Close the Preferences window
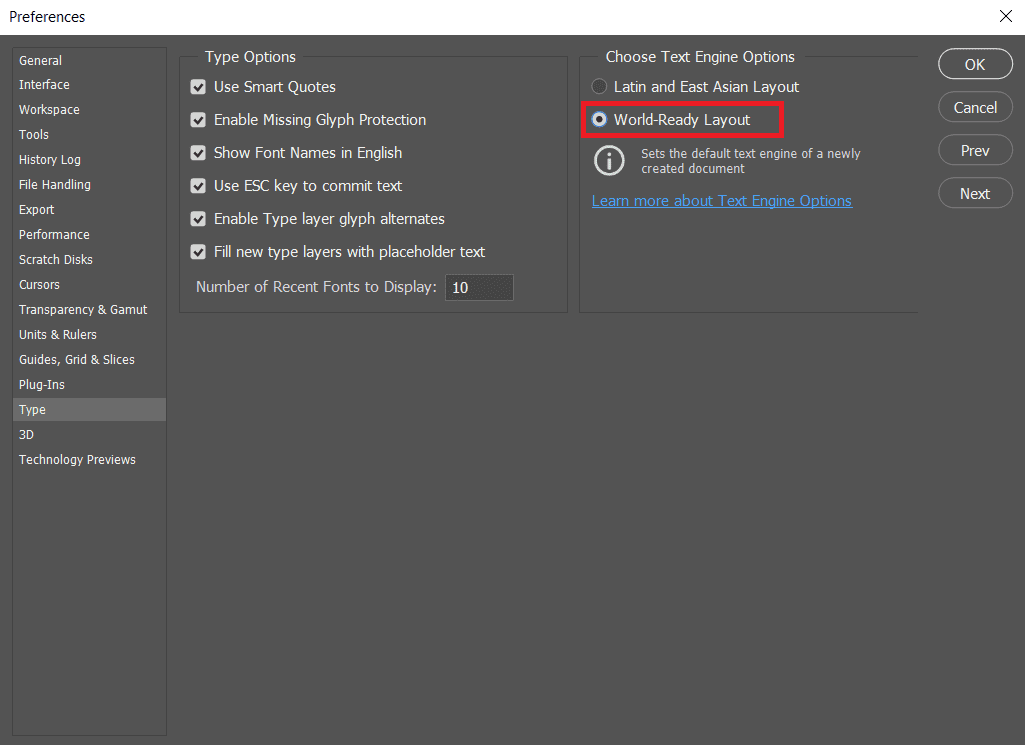 click(1006, 16)
